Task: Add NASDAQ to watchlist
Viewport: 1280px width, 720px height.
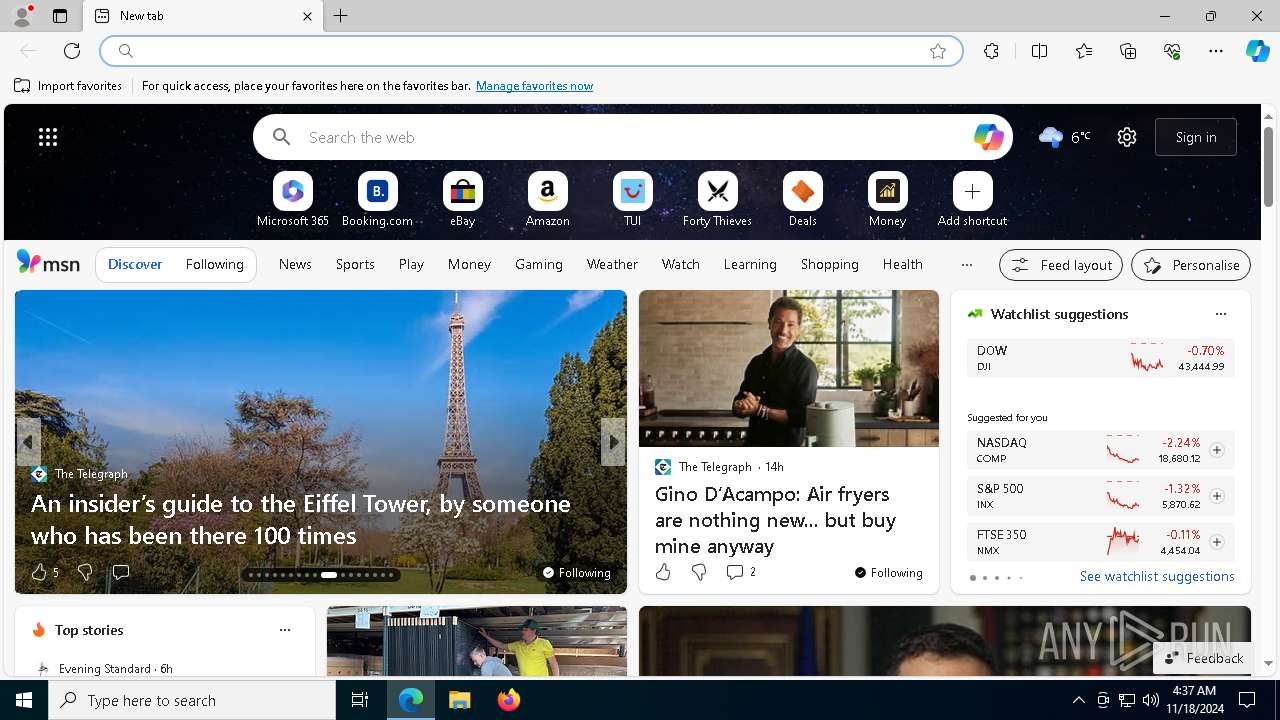Action: (1216, 450)
